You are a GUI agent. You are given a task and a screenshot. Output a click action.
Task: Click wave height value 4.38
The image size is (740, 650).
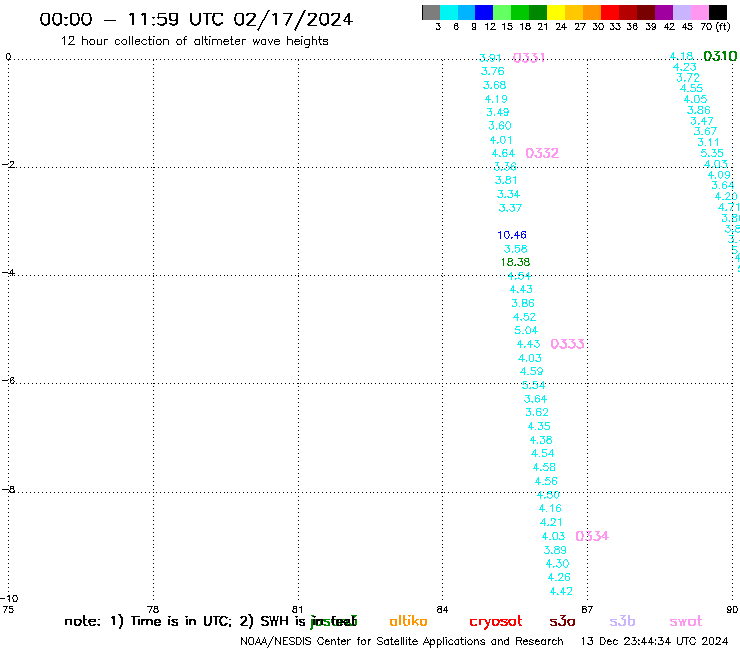[541, 440]
